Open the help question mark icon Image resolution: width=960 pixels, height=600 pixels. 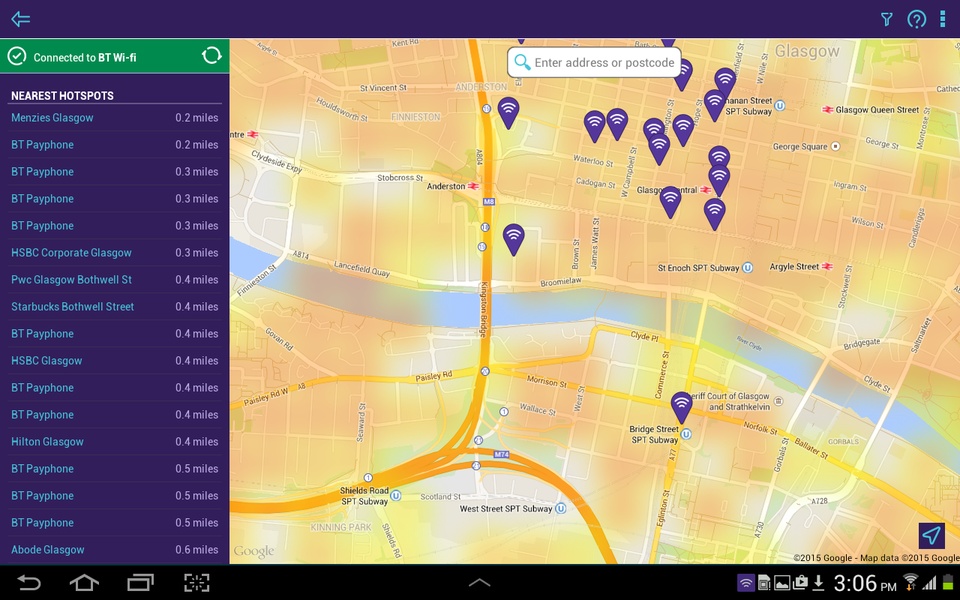[916, 19]
